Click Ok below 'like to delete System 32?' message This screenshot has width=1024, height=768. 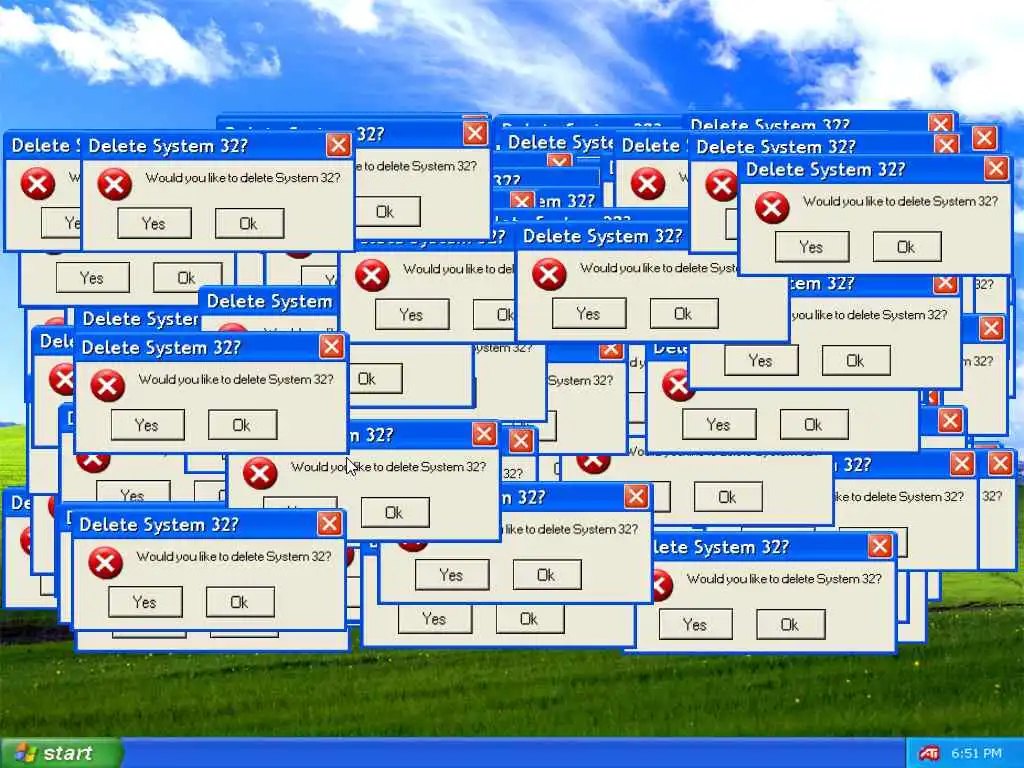coord(547,575)
